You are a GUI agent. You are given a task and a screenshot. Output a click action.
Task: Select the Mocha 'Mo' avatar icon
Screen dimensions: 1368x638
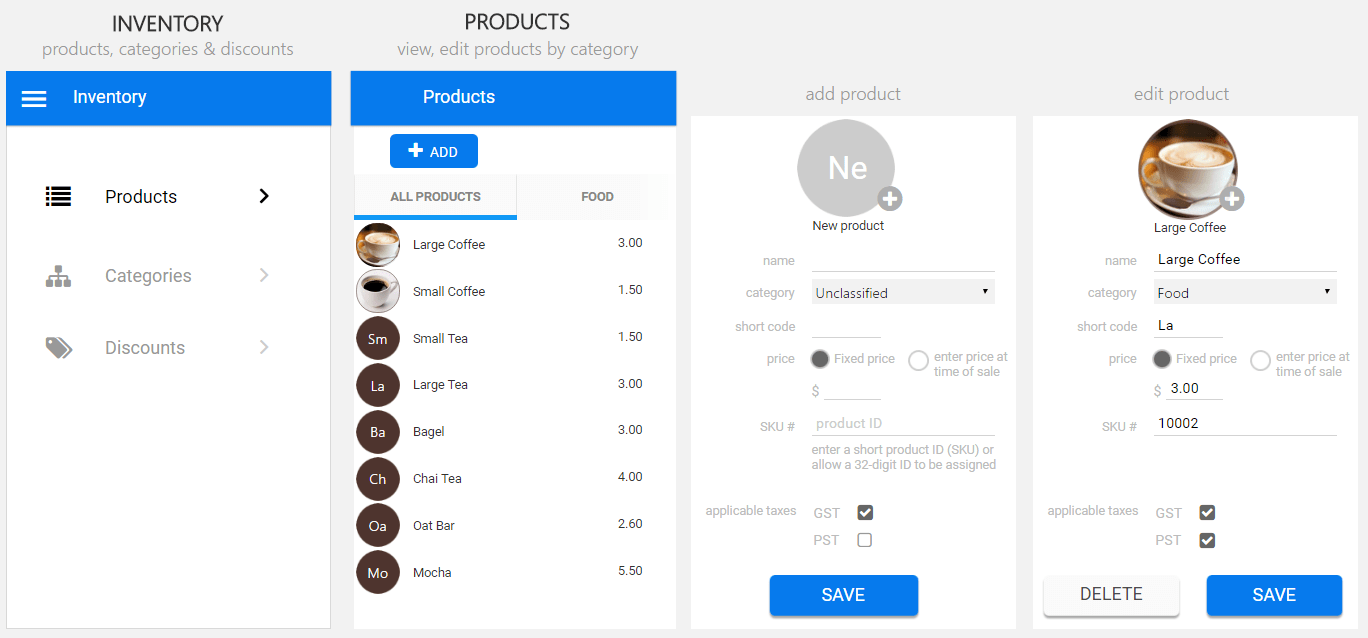(378, 573)
